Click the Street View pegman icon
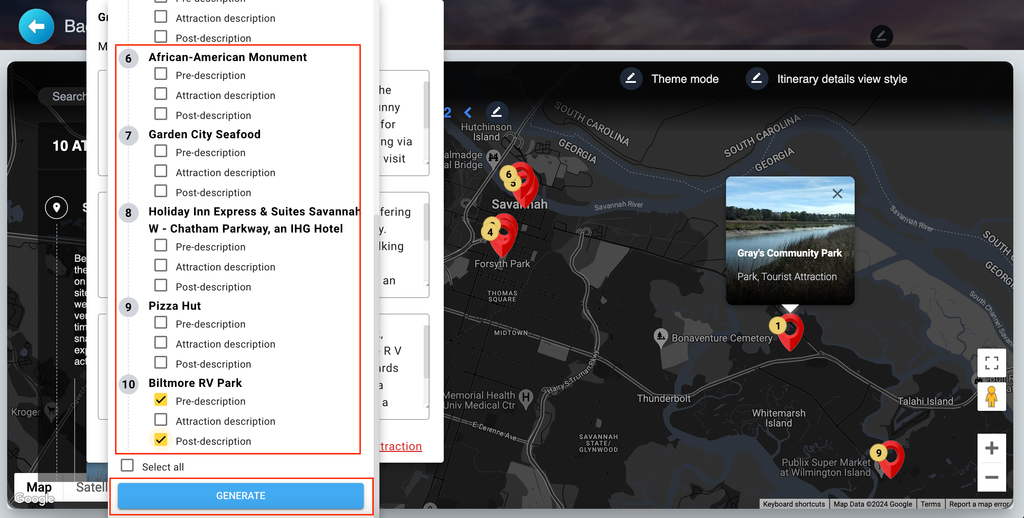1024x518 pixels. [x=991, y=397]
